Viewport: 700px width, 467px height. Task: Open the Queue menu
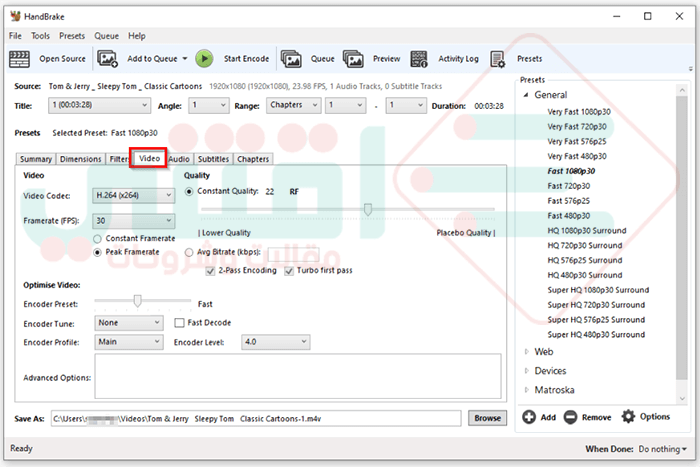click(x=106, y=36)
